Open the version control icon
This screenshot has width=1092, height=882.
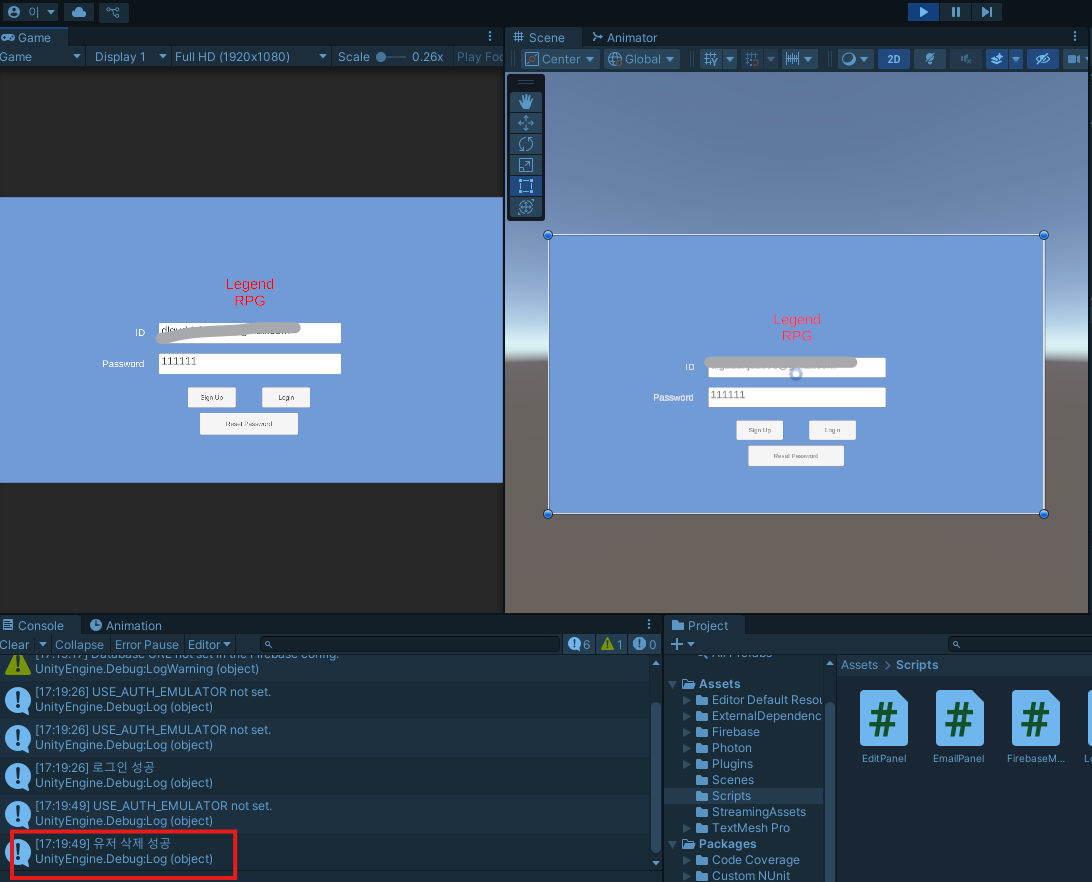click(114, 12)
